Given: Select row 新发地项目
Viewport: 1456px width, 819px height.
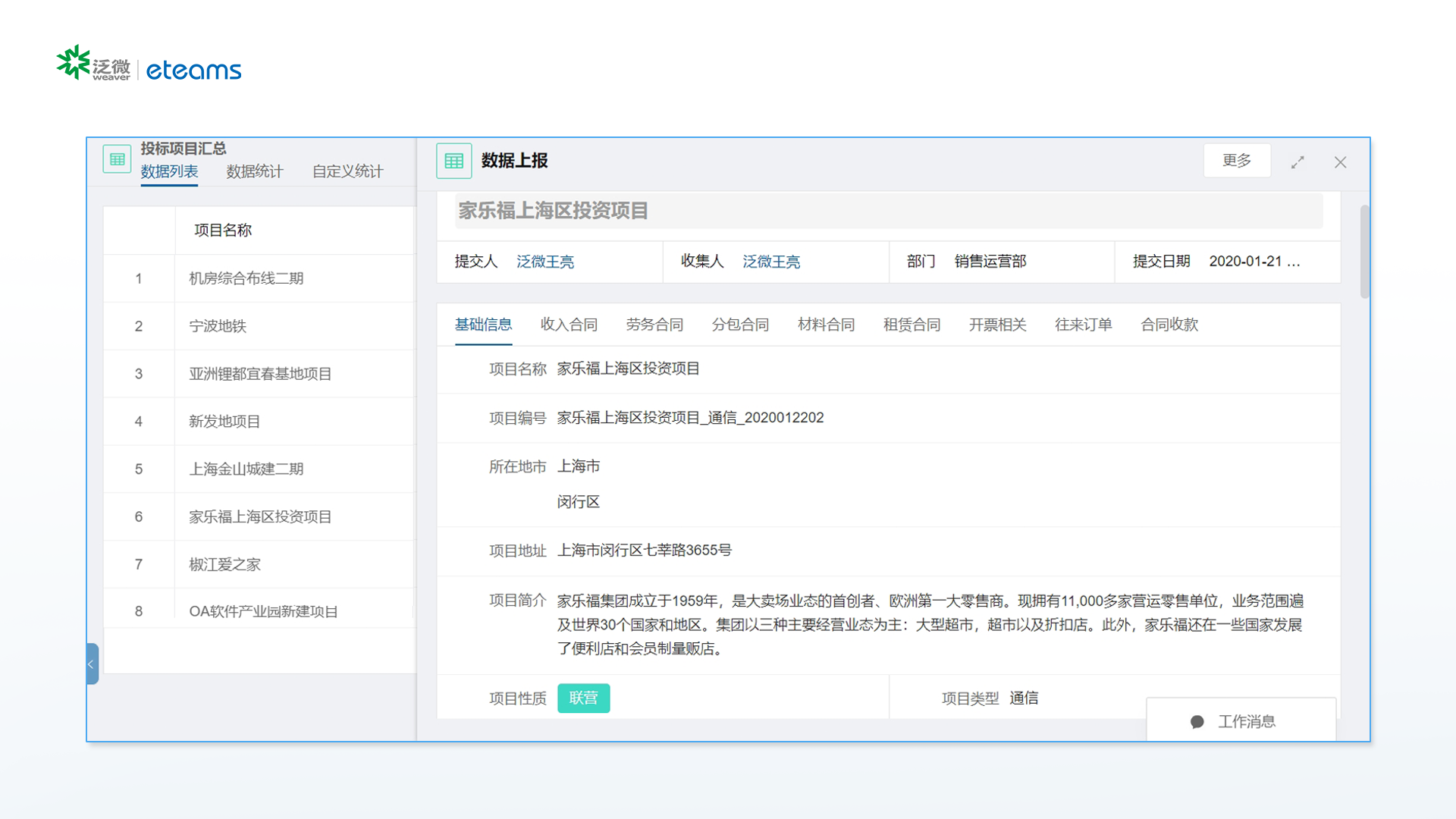Looking at the screenshot, I should tap(259, 422).
